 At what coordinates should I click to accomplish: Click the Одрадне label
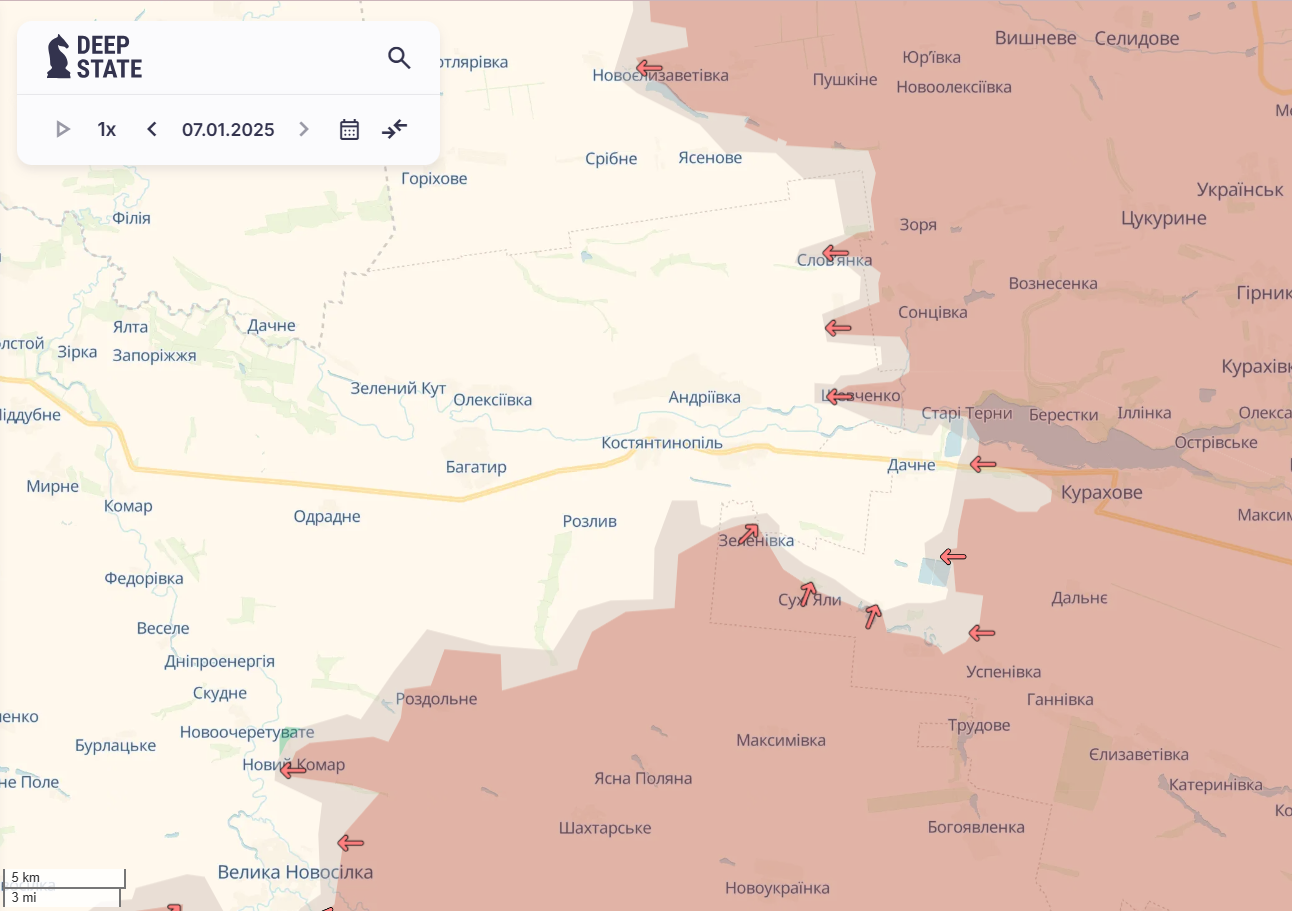[x=327, y=517]
